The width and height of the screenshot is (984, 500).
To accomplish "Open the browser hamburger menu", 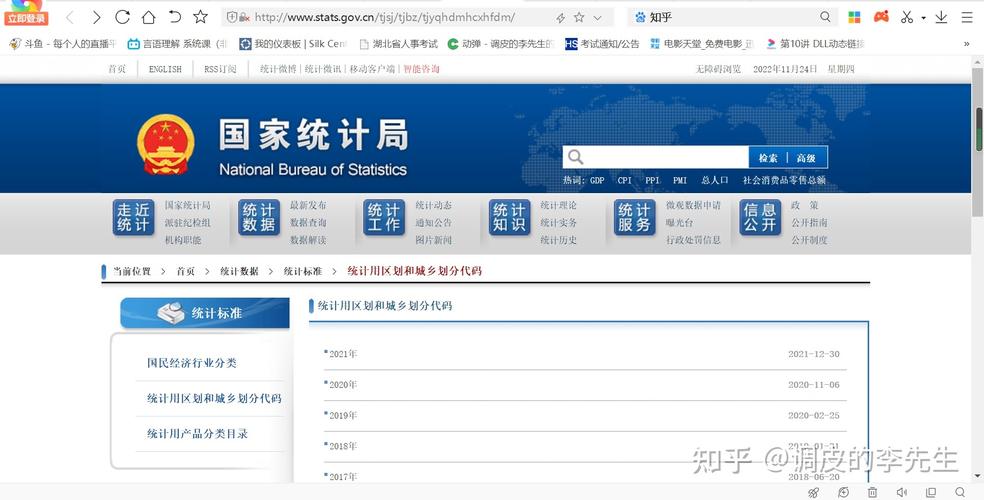I will (968, 17).
